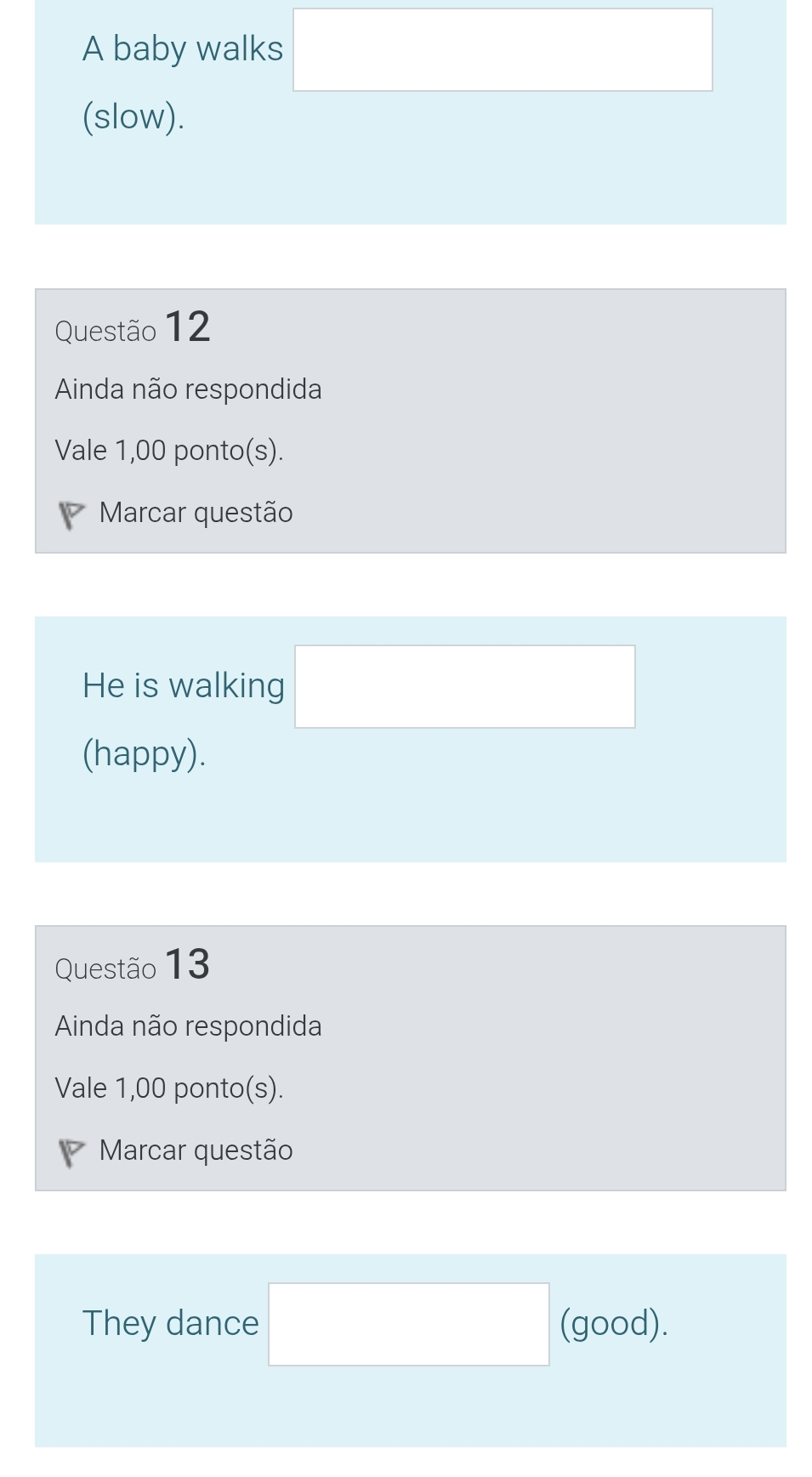
Task: Click 'Ainda não respondida' status of Questão 12
Action: point(188,389)
